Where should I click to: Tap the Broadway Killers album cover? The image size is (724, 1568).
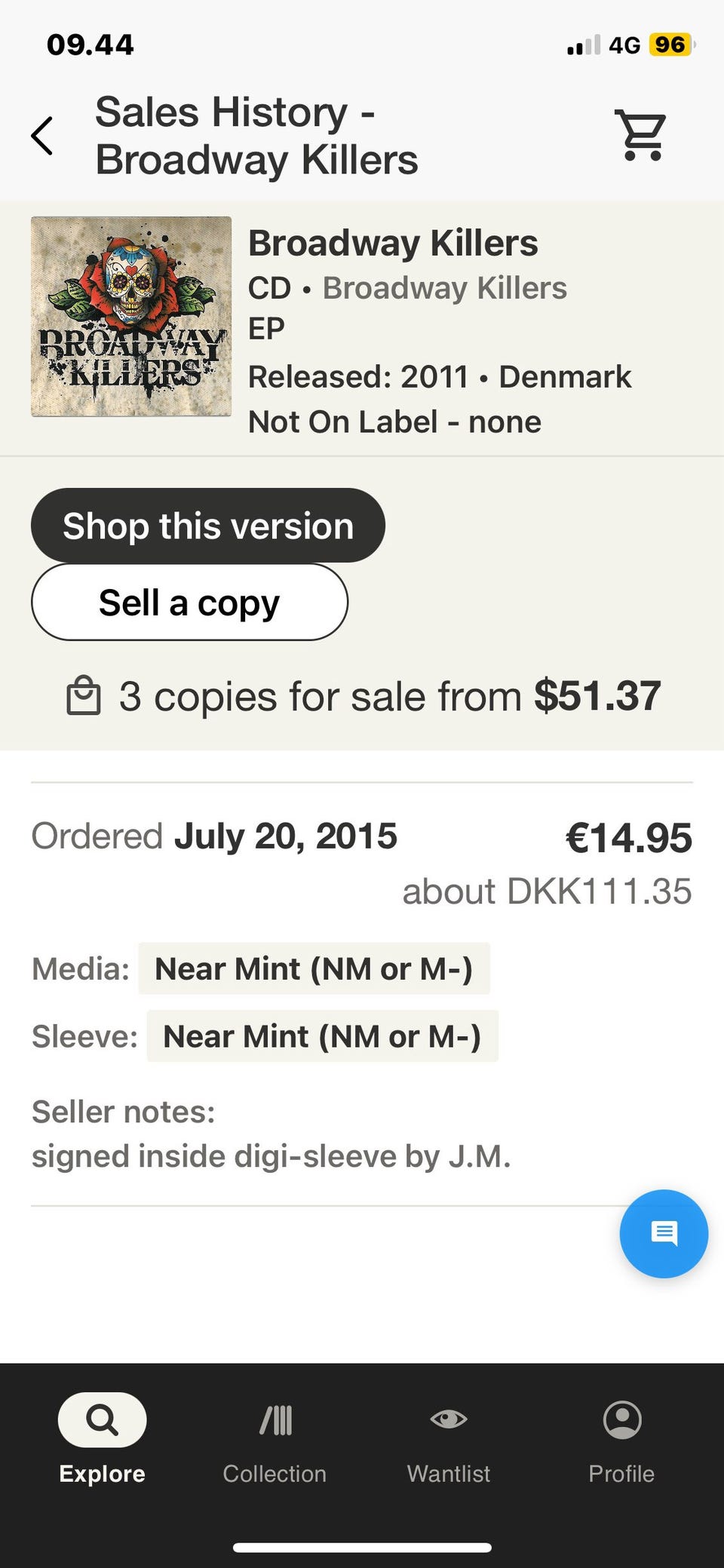pos(131,317)
